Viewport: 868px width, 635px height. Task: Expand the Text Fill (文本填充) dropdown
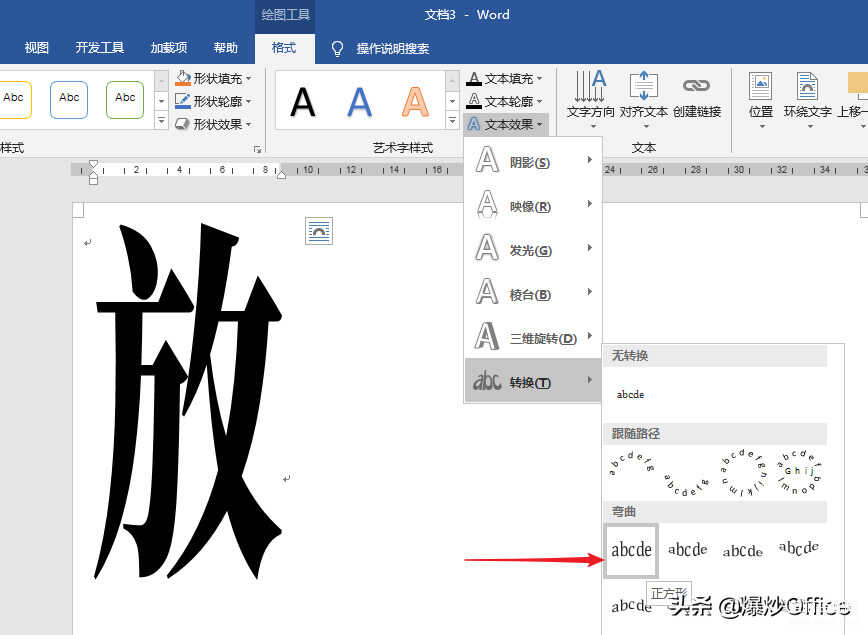(540, 78)
